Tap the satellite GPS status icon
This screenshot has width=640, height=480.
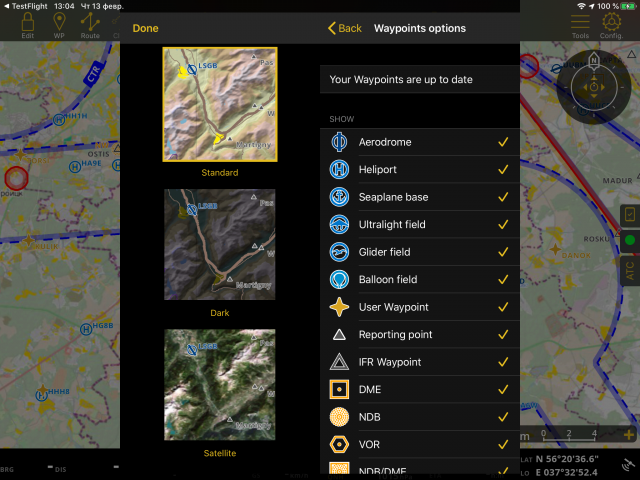[627, 464]
